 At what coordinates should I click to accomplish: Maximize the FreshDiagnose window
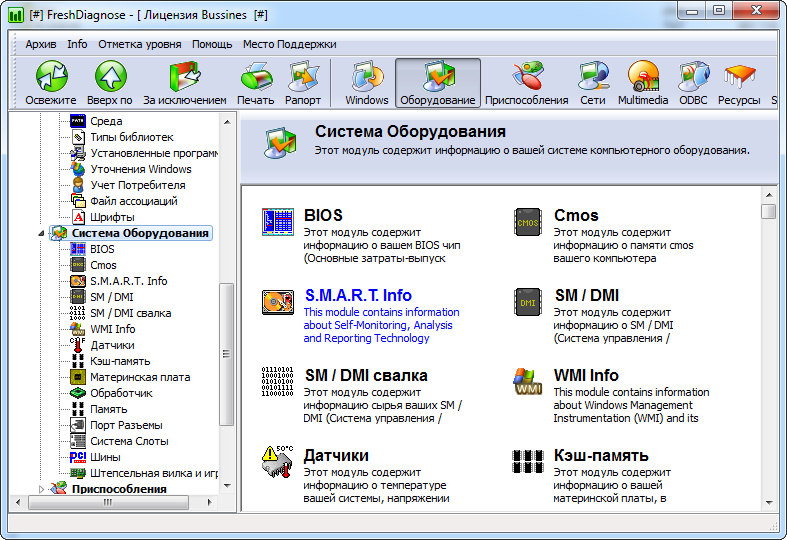(x=719, y=10)
